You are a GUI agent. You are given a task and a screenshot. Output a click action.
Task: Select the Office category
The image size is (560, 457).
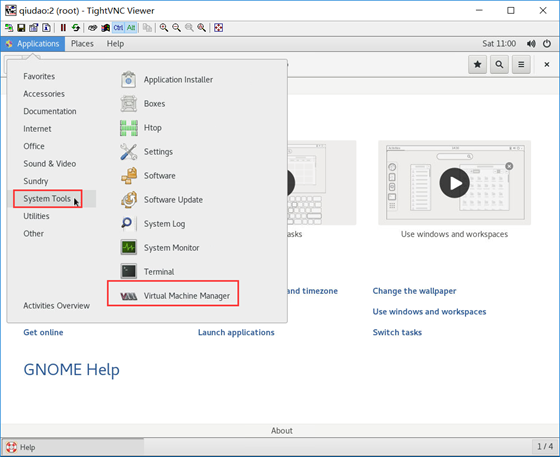[34, 146]
